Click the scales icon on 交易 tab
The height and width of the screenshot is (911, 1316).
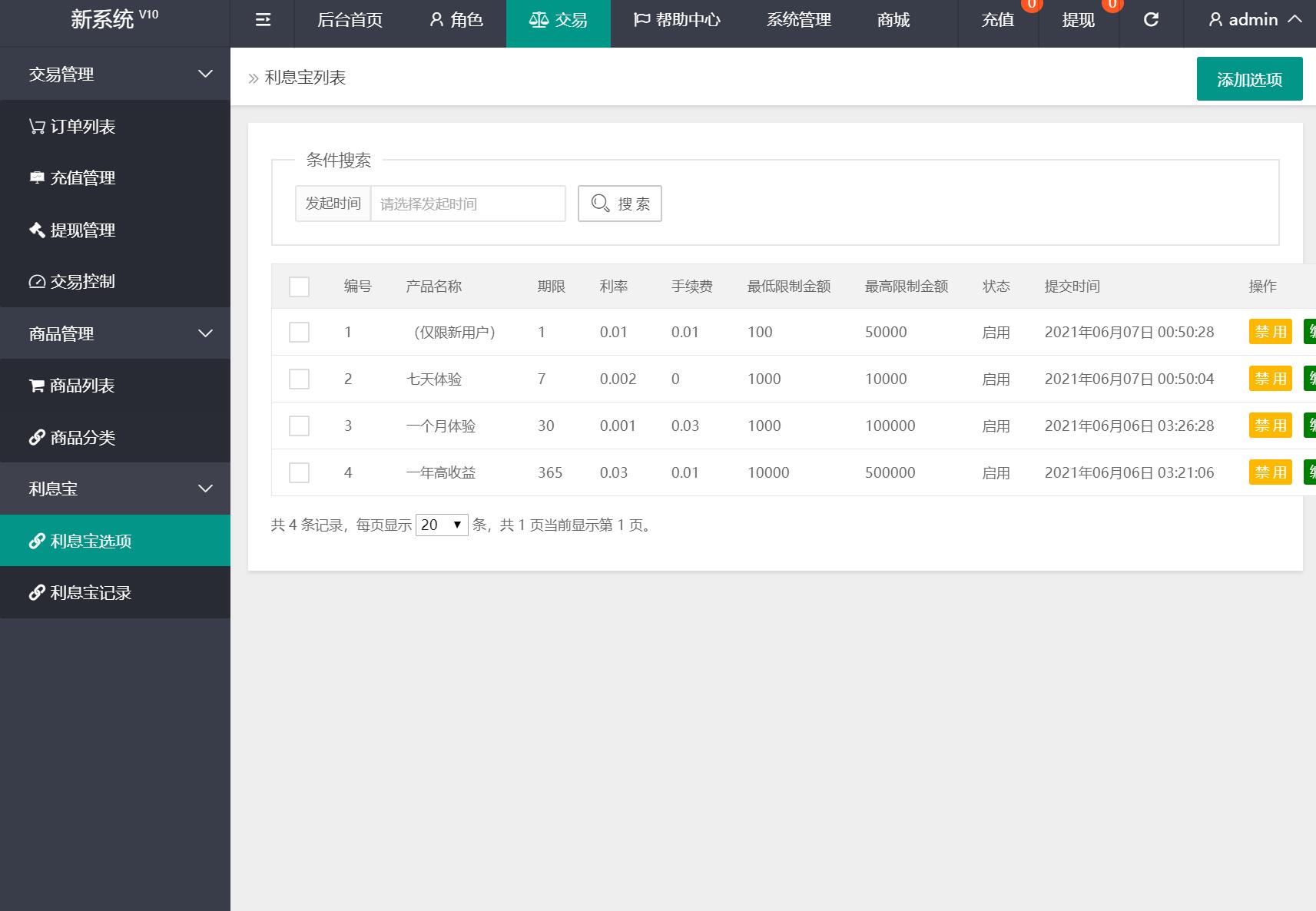click(539, 20)
